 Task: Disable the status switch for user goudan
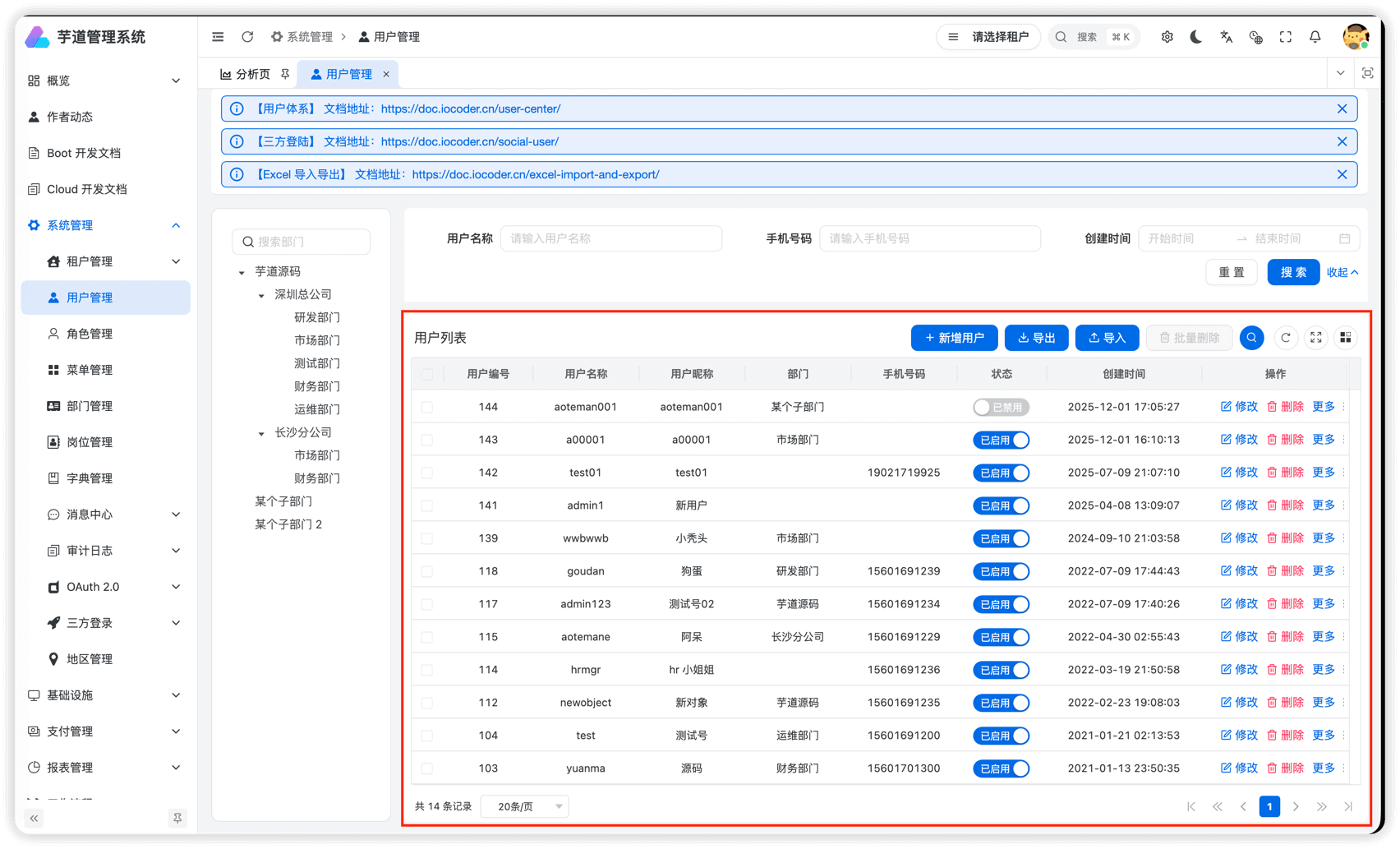click(1001, 571)
